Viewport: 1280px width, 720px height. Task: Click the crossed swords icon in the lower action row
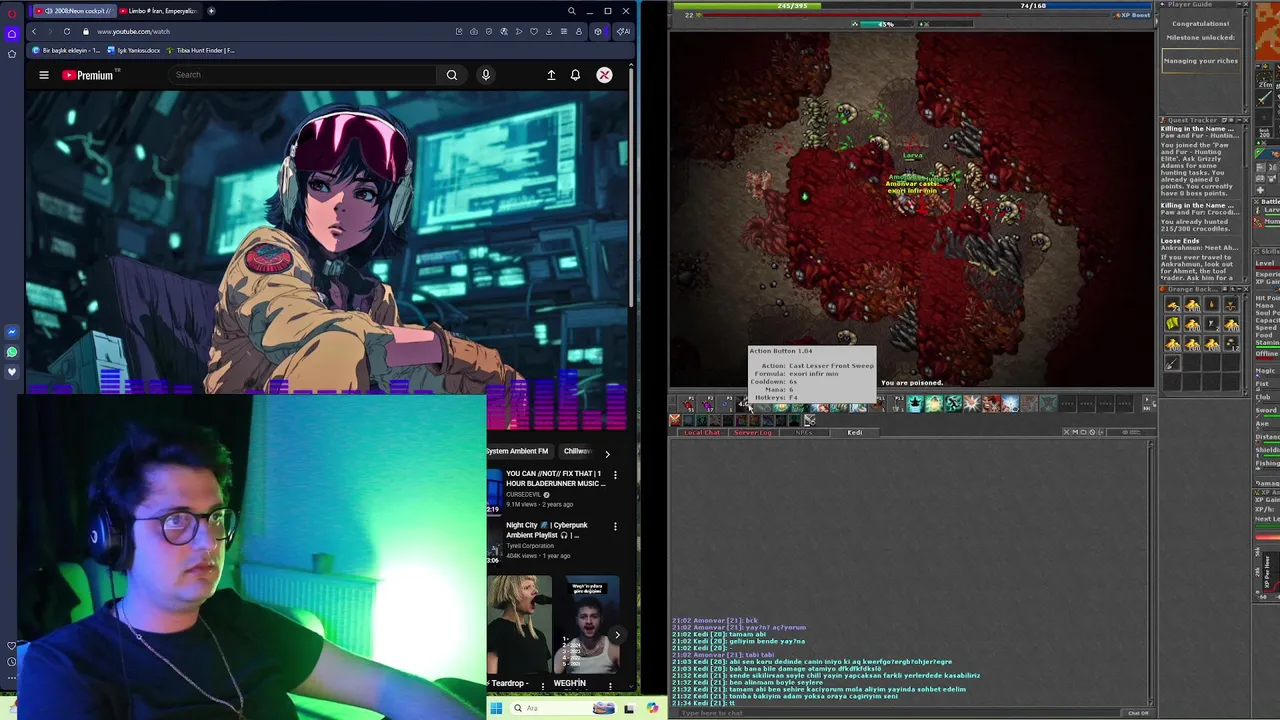click(x=809, y=420)
